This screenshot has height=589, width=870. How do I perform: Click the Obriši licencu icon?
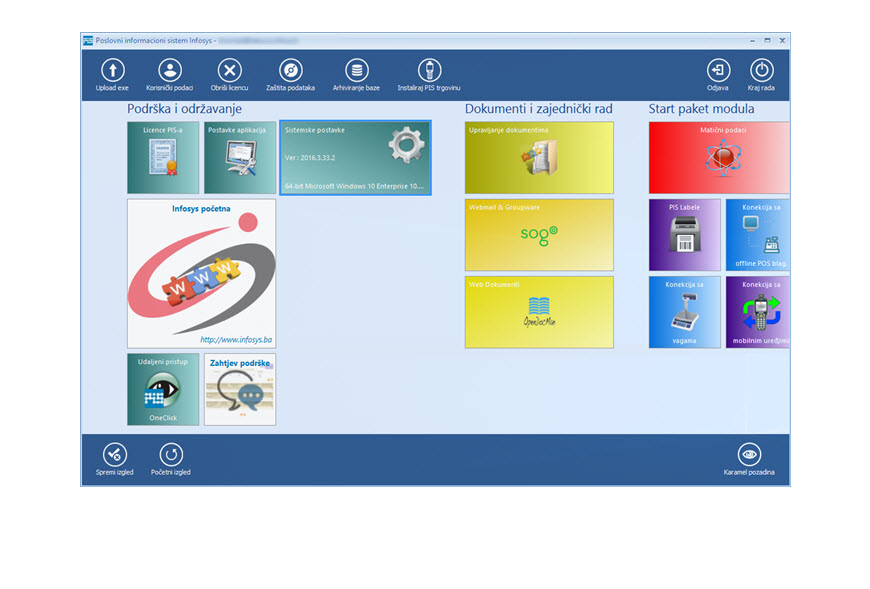(229, 70)
